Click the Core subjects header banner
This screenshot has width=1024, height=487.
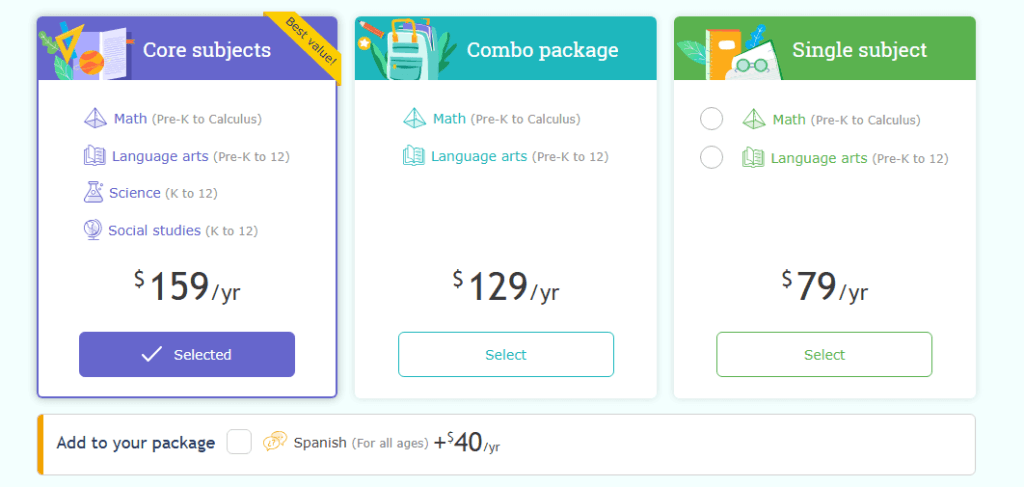(206, 50)
